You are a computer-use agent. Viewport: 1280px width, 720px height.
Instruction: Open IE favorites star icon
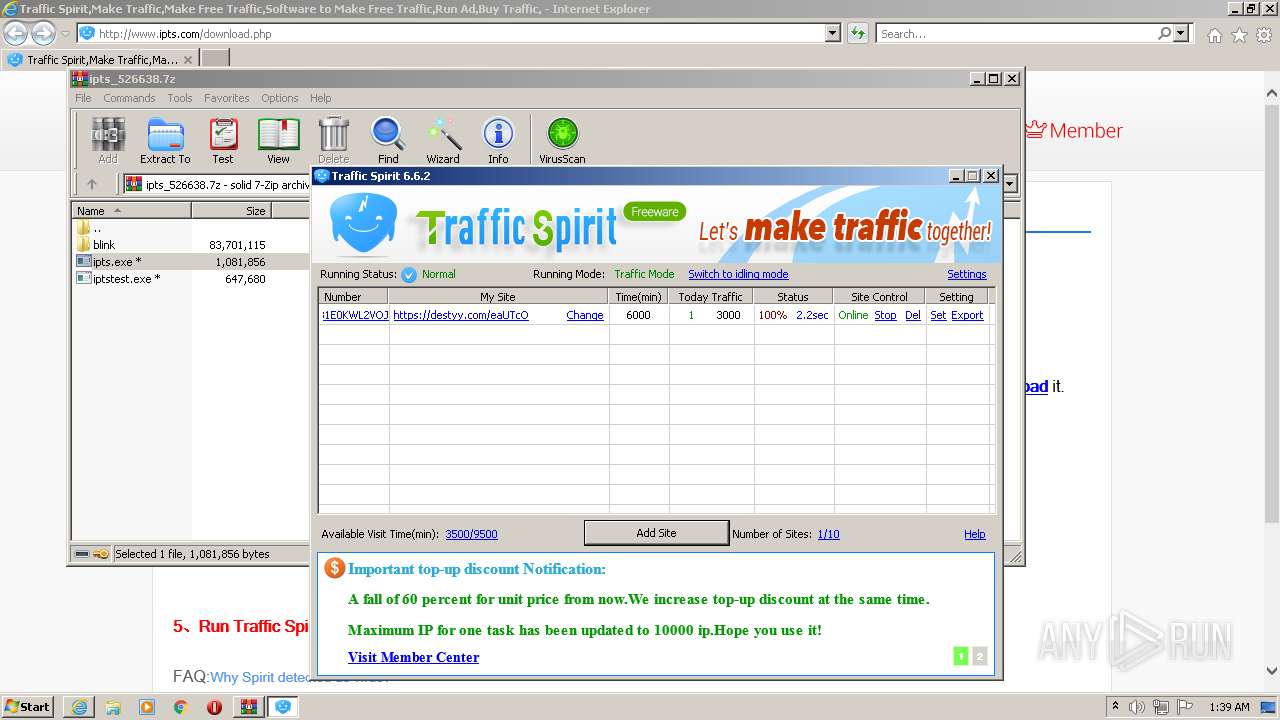point(1239,35)
